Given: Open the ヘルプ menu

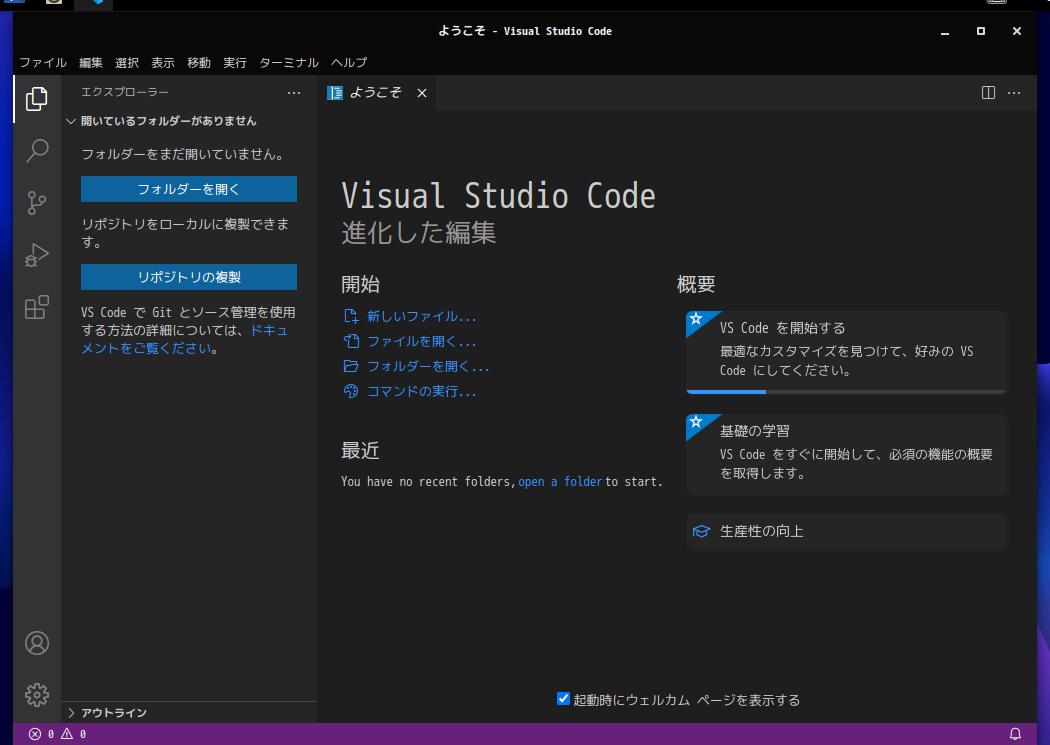Looking at the screenshot, I should click(349, 62).
